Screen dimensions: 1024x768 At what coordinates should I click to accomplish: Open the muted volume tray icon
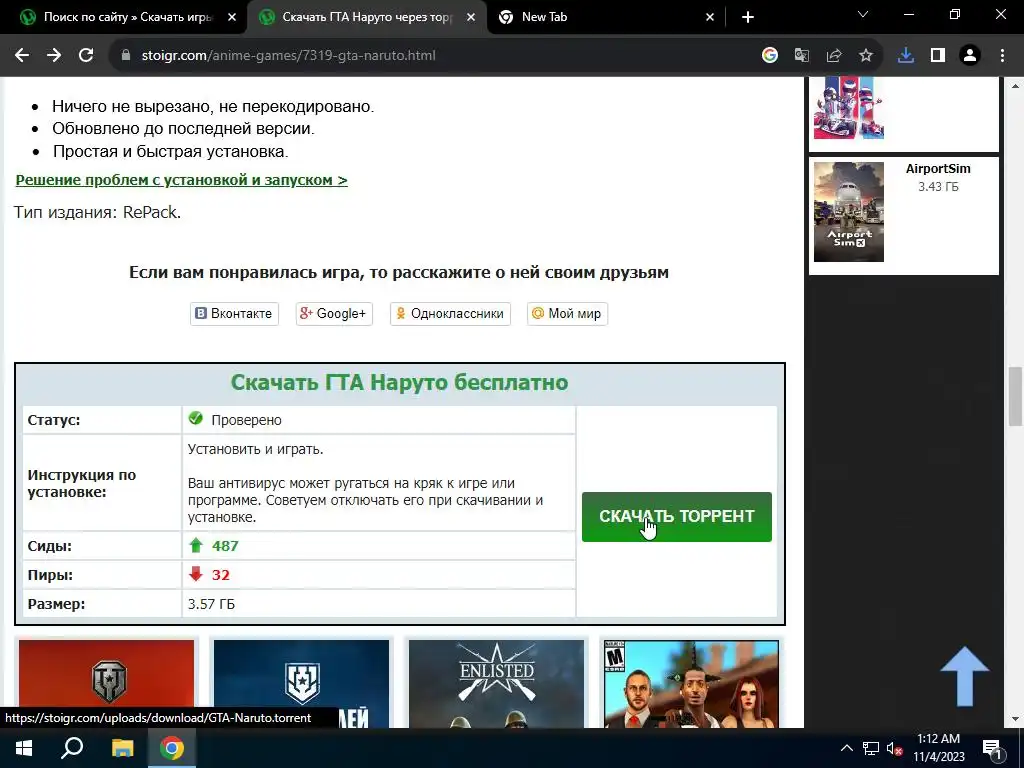(x=894, y=748)
